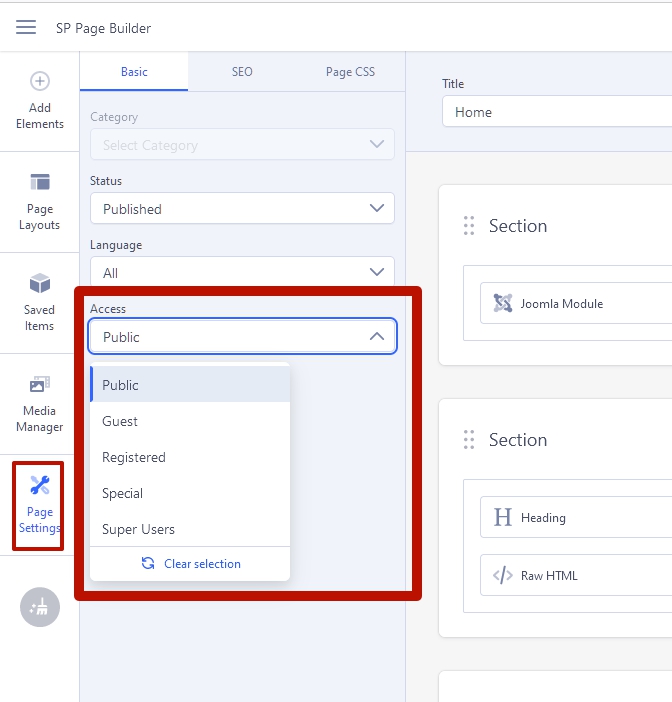Open the hamburger menu icon
The width and height of the screenshot is (672, 702).
pyautogui.click(x=26, y=27)
